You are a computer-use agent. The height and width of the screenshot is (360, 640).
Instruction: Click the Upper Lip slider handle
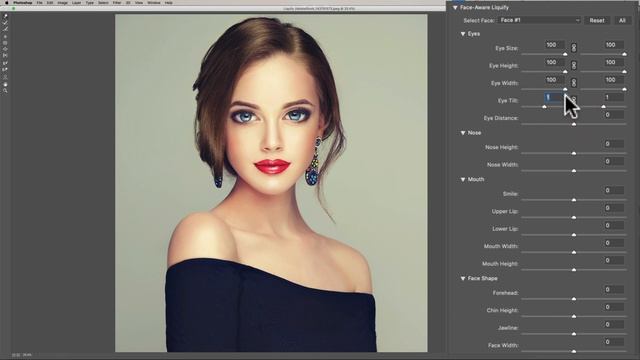[574, 217]
